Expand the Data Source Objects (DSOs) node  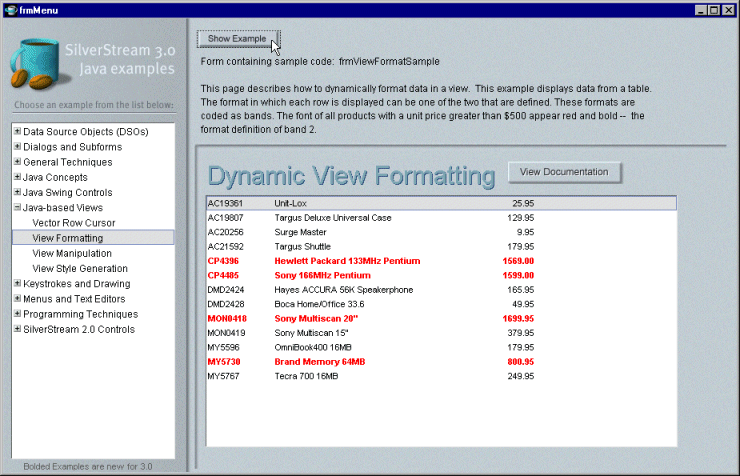17,131
